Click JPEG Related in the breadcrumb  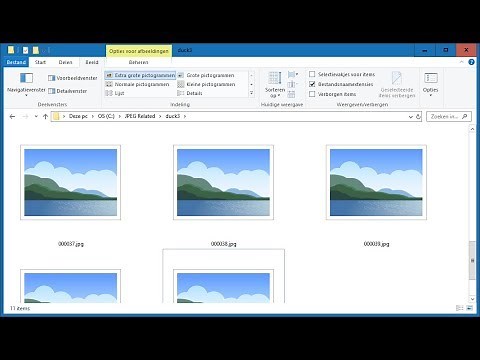pos(140,116)
